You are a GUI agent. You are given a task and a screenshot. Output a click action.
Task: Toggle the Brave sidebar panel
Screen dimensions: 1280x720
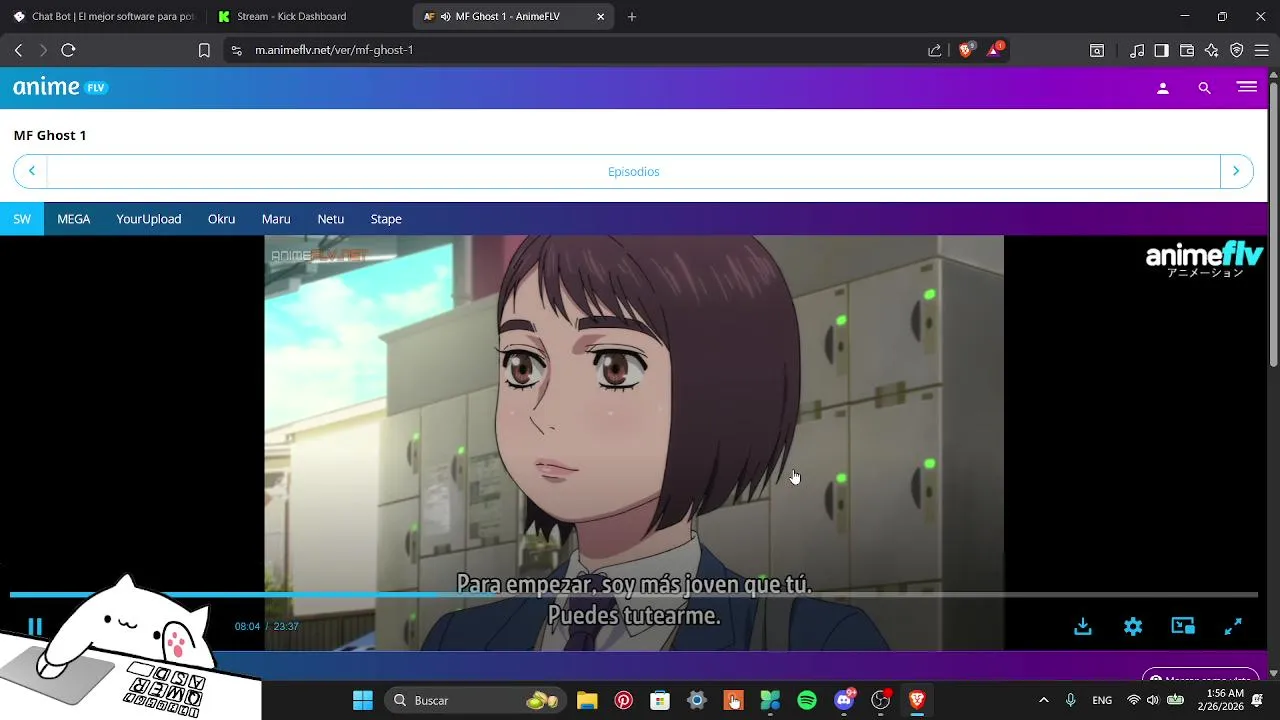tap(1161, 50)
